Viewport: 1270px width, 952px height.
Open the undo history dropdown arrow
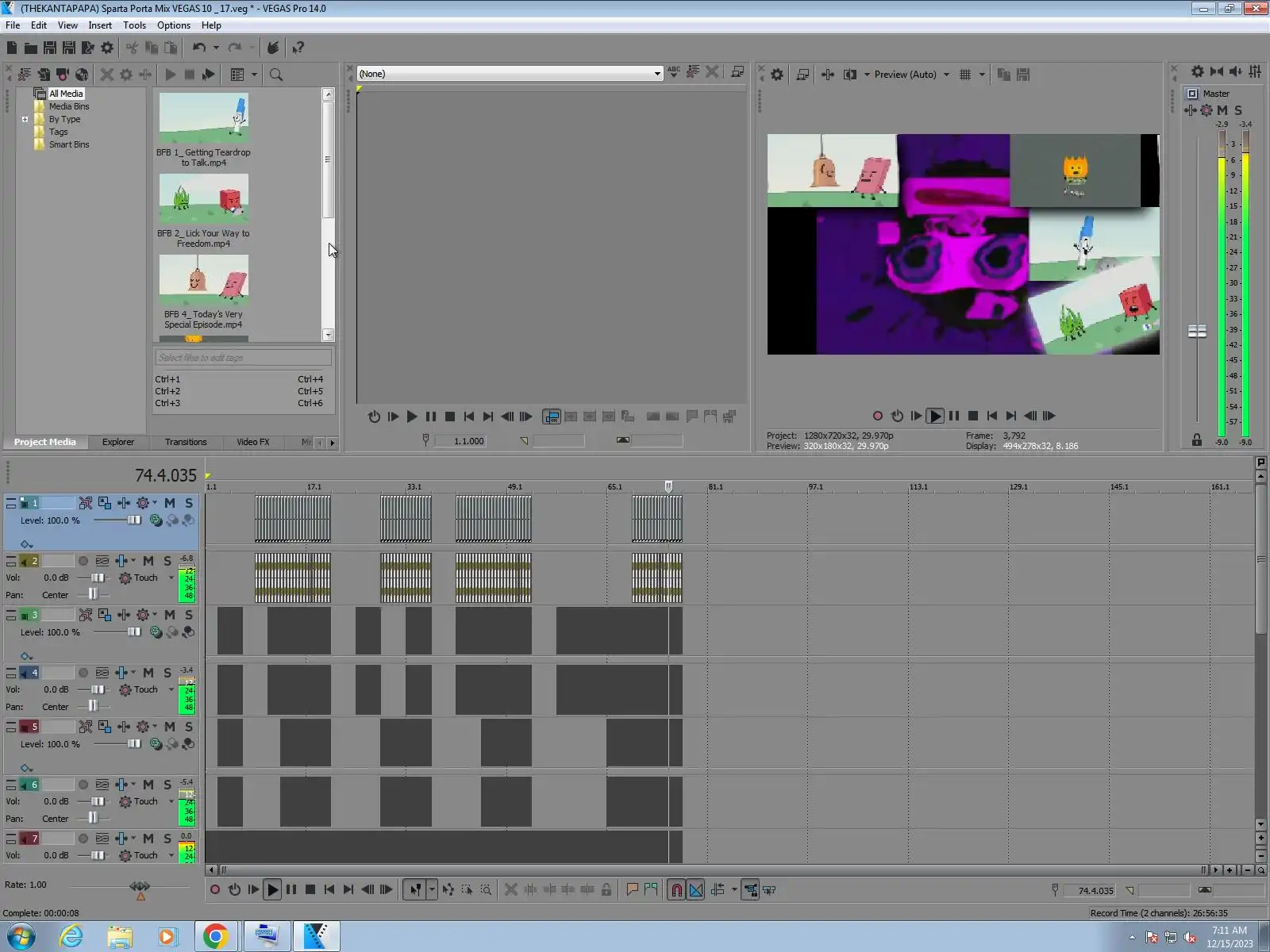(x=216, y=48)
